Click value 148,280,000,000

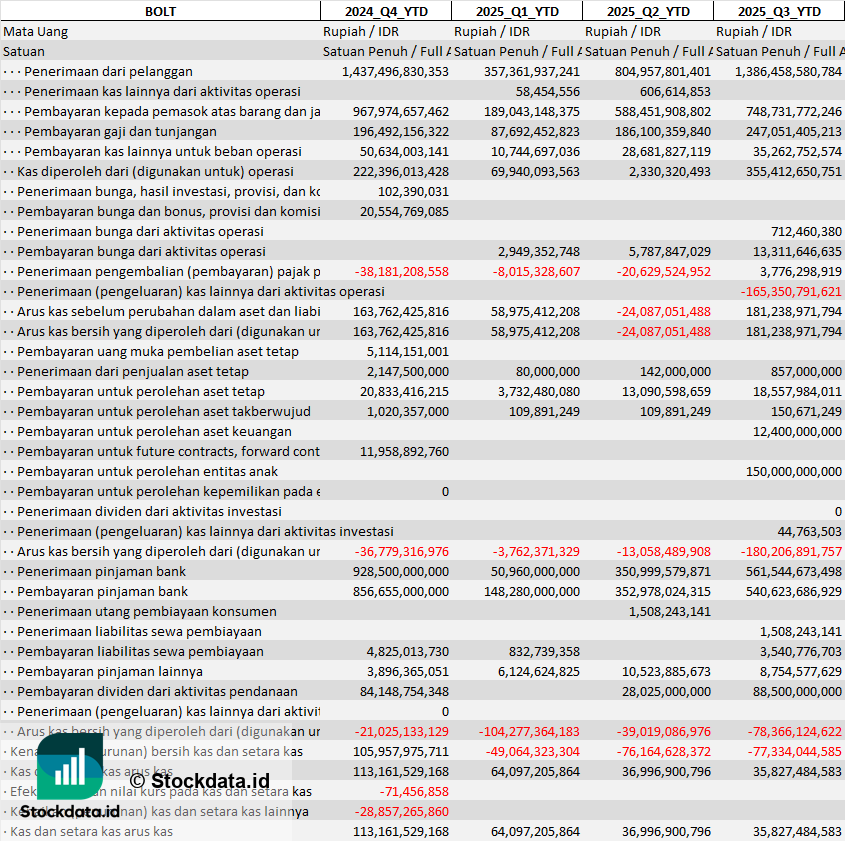tap(532, 592)
